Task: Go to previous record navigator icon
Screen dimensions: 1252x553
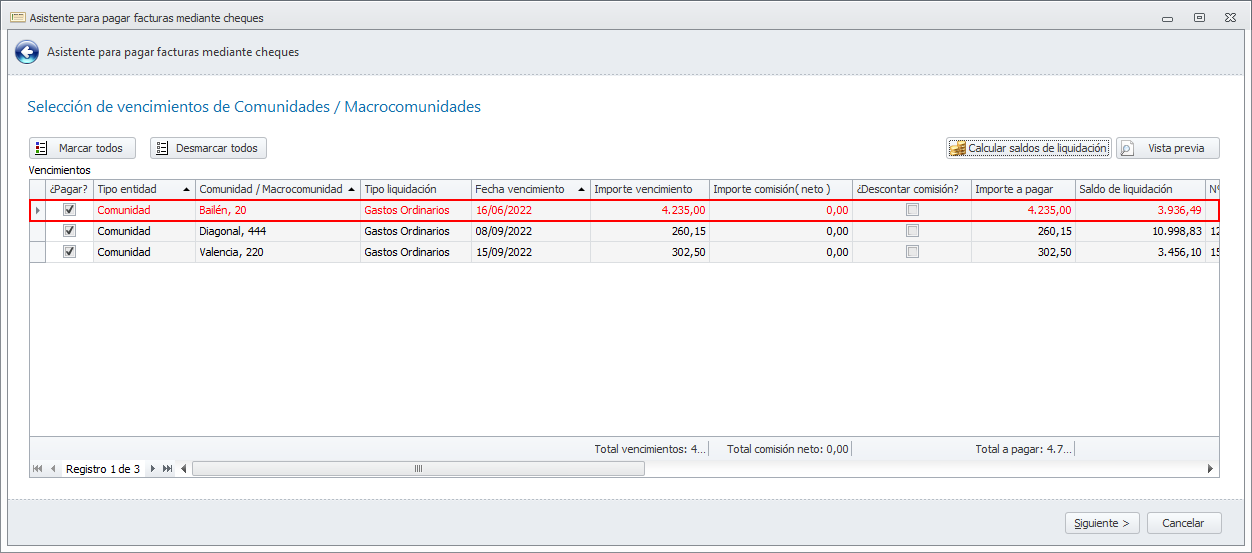Action: tap(53, 468)
